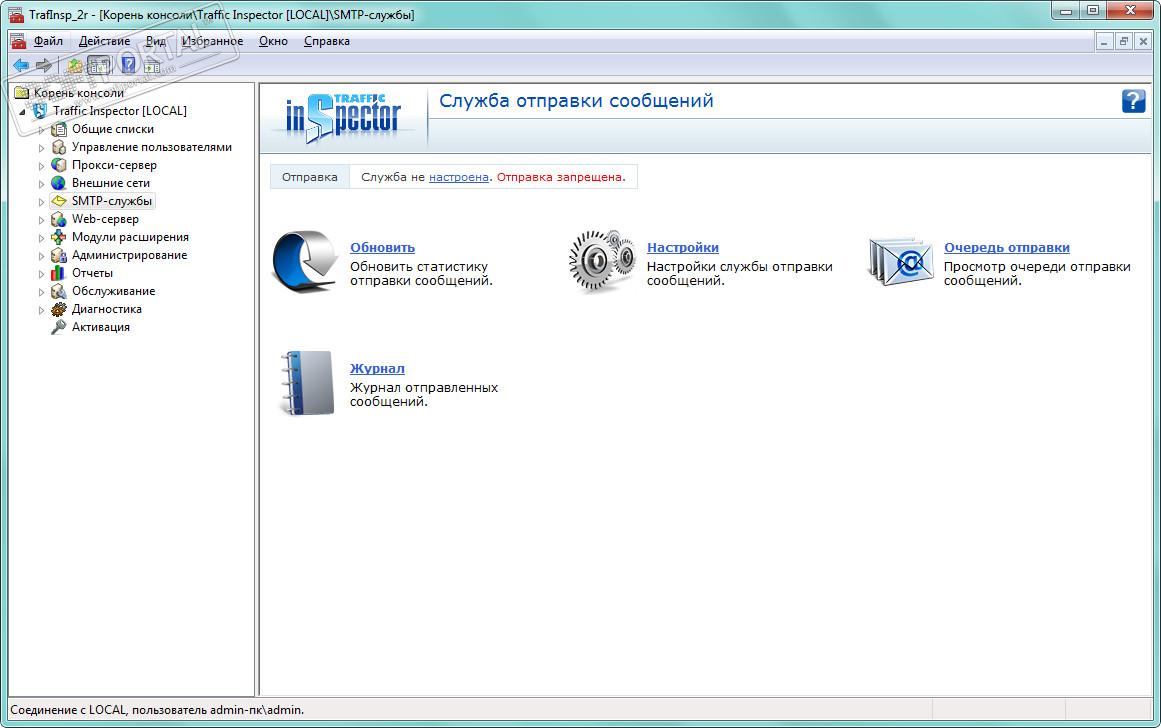1161x728 pixels.
Task: Expand the SMTP-службы node
Action: 41,201
